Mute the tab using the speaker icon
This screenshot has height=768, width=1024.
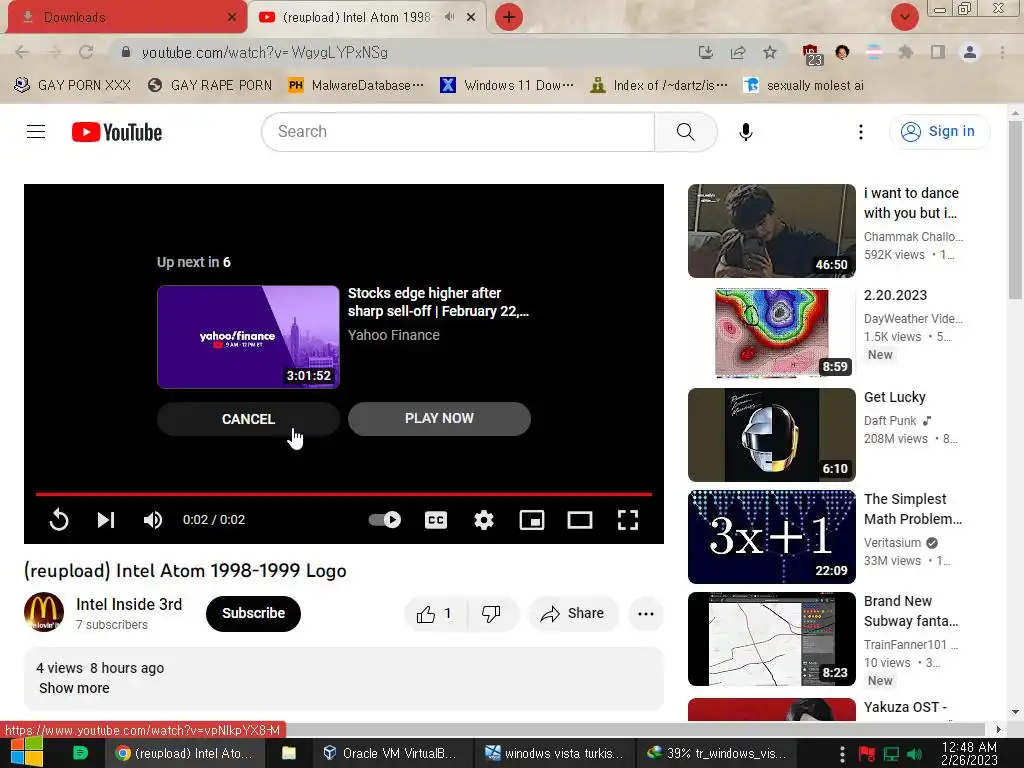[x=449, y=17]
